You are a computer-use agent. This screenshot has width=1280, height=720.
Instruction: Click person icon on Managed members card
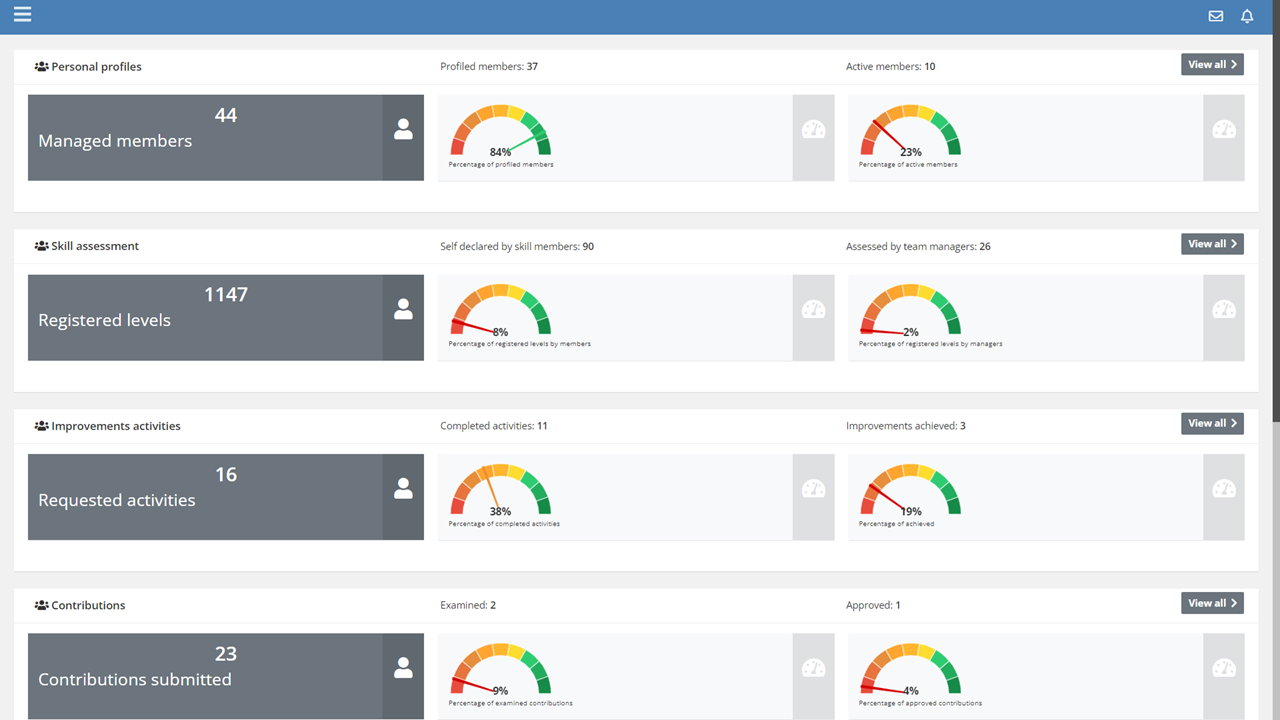pos(403,130)
